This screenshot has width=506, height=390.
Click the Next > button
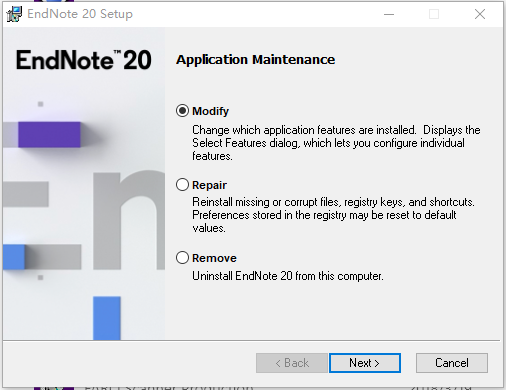(365, 363)
